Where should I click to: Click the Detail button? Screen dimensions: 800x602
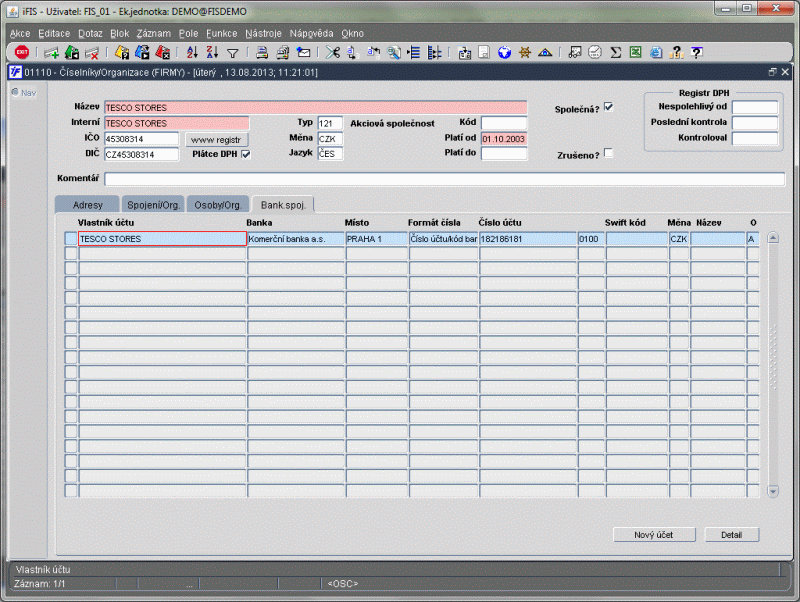732,535
